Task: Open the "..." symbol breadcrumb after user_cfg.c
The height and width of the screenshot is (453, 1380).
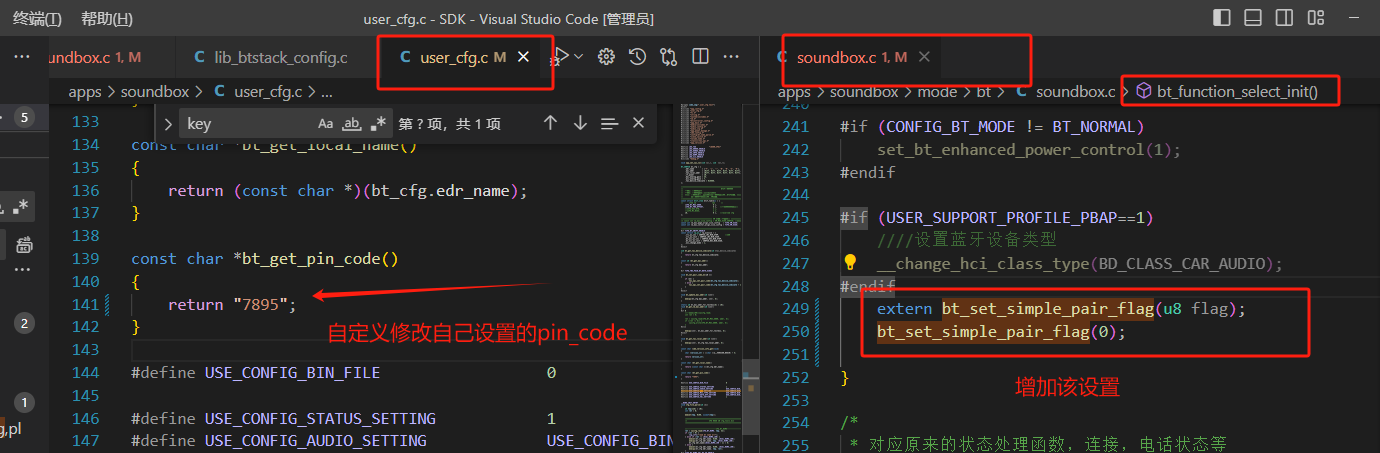Action: coord(326,92)
